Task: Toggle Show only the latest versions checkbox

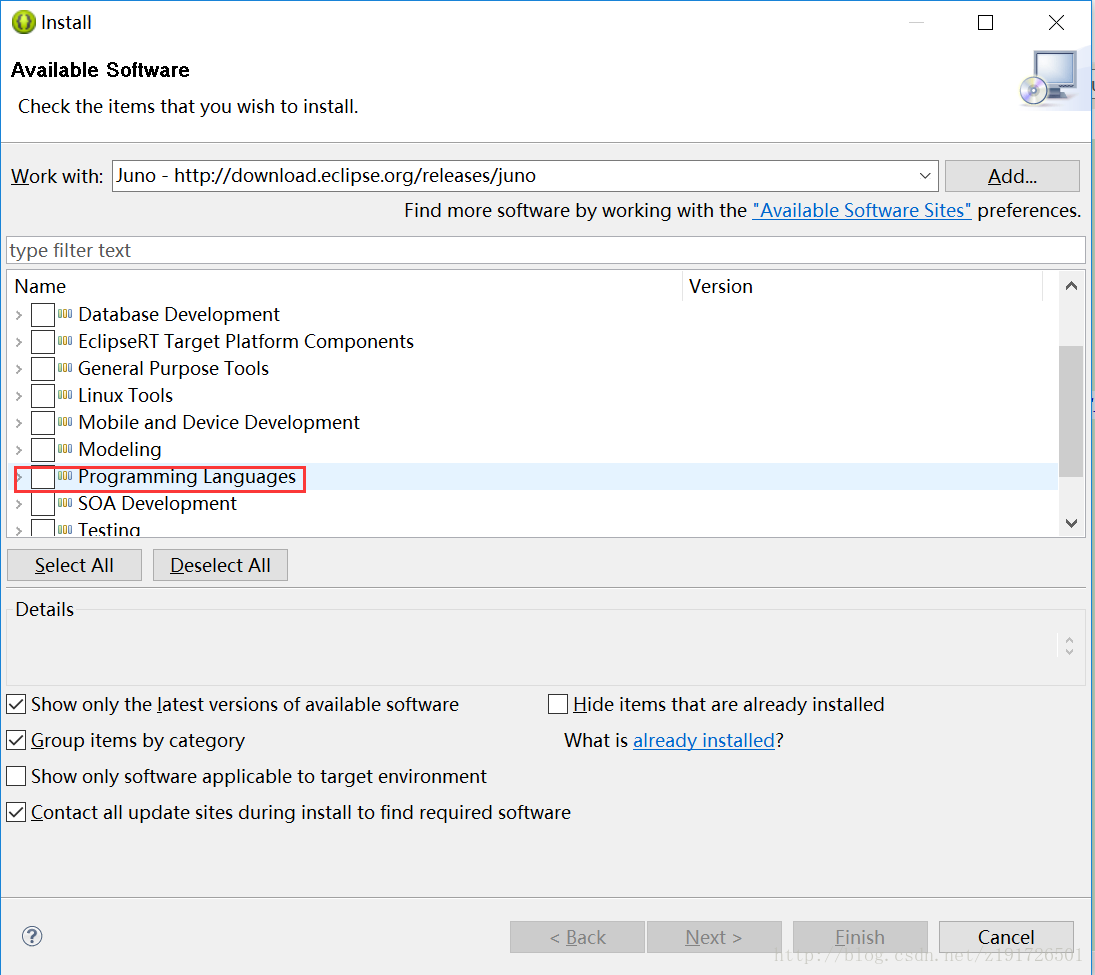Action: 16,704
